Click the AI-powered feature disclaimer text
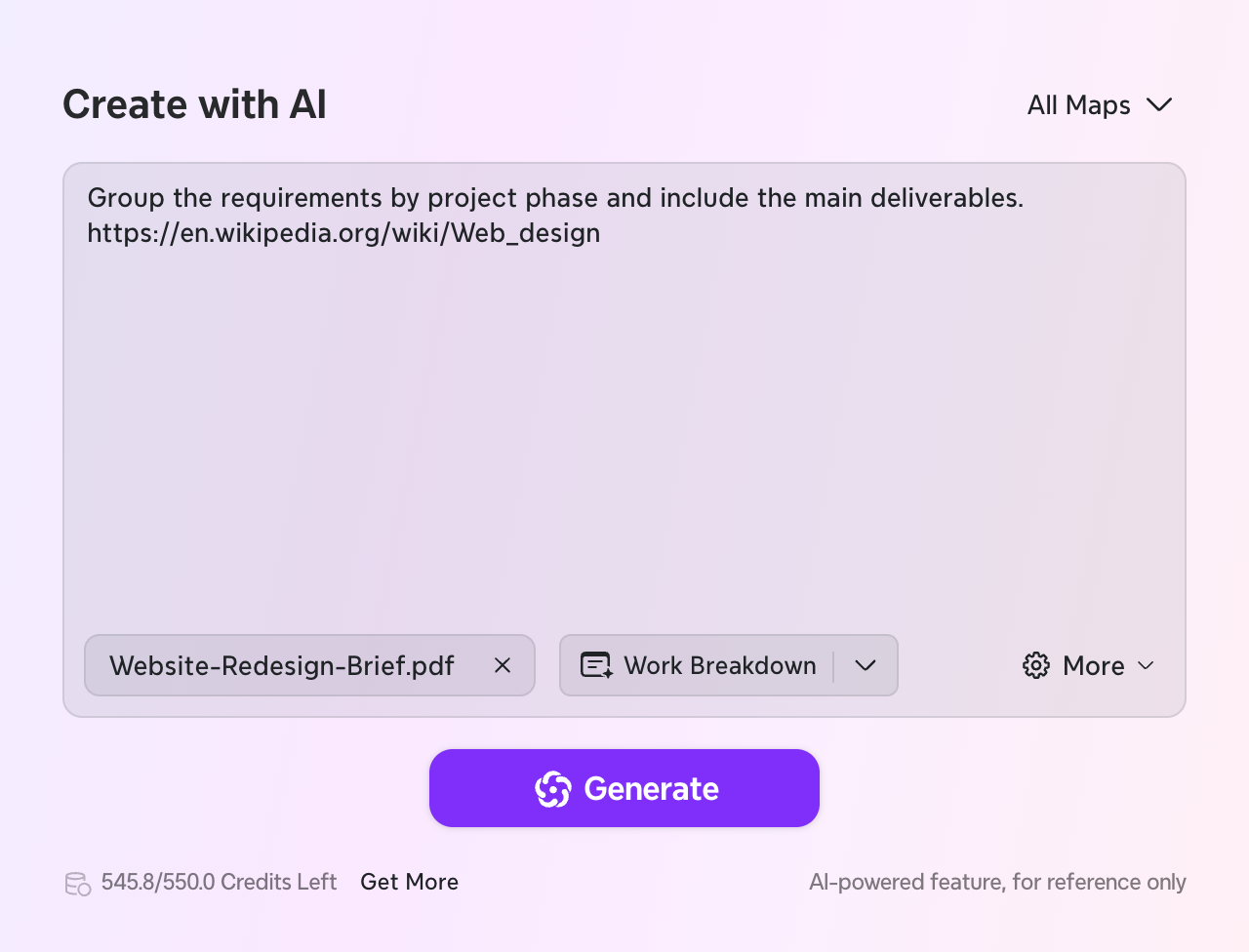 pyautogui.click(x=997, y=882)
